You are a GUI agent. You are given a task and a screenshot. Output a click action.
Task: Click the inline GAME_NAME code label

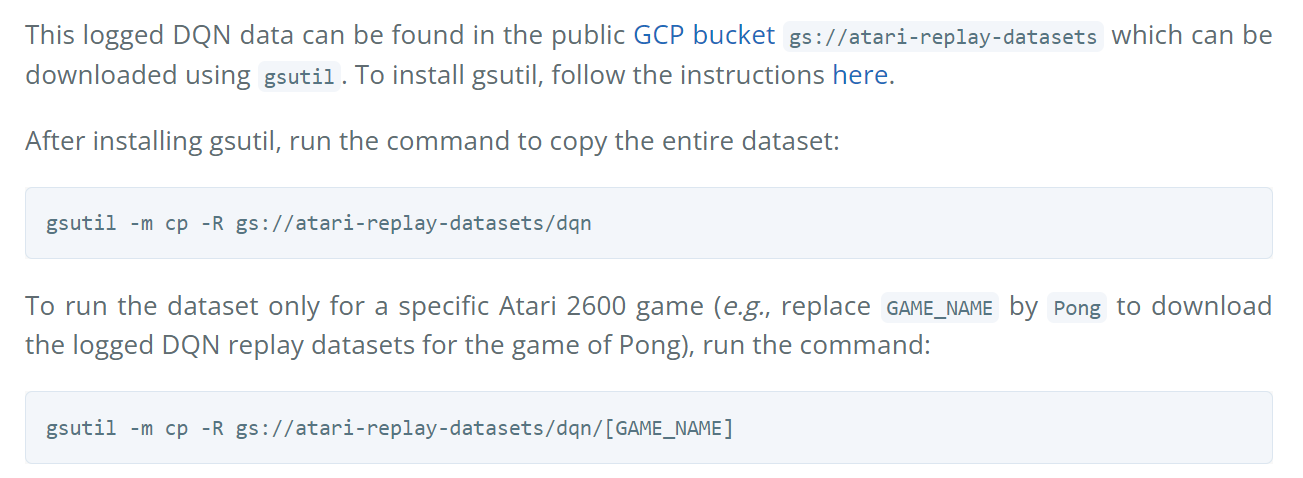point(939,308)
